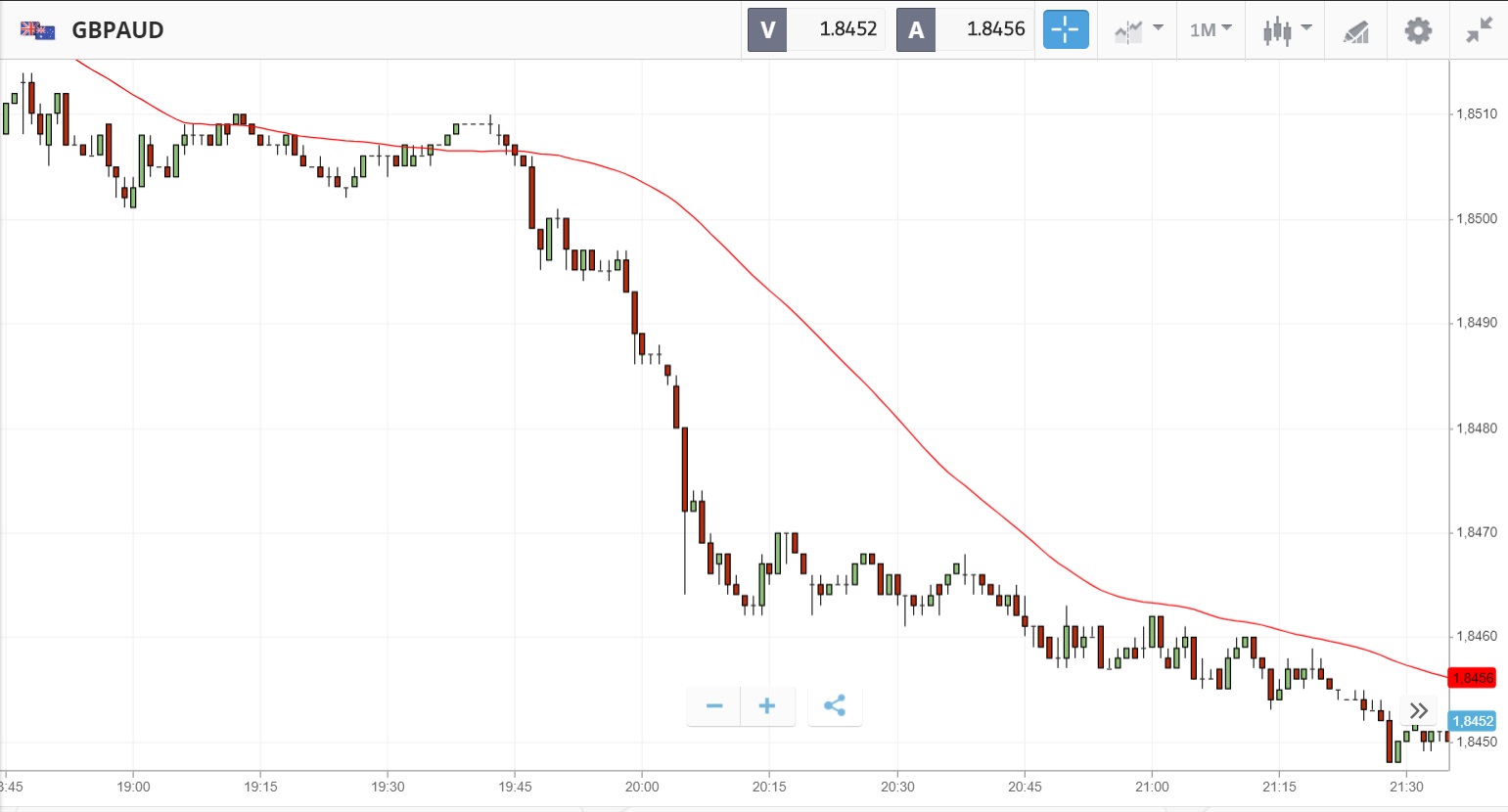Expand the candlestick chart type dropdown
Screen dimensions: 1508x812
click(x=1286, y=30)
